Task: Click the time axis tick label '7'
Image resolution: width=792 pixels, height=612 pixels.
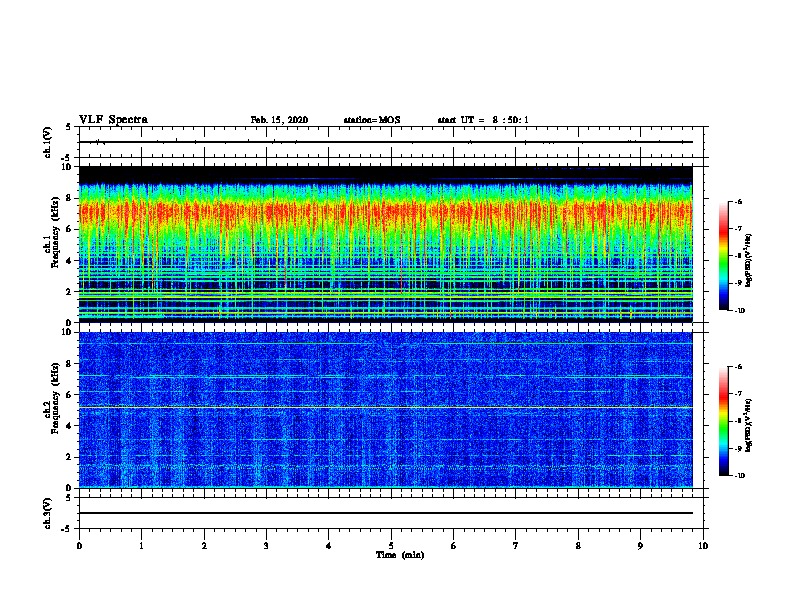Action: [x=516, y=546]
